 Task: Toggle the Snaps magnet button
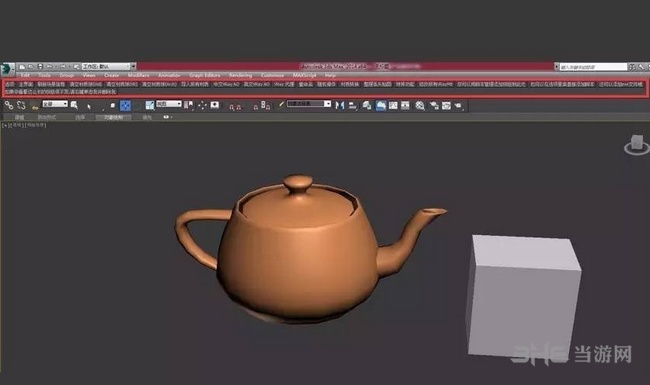point(231,107)
